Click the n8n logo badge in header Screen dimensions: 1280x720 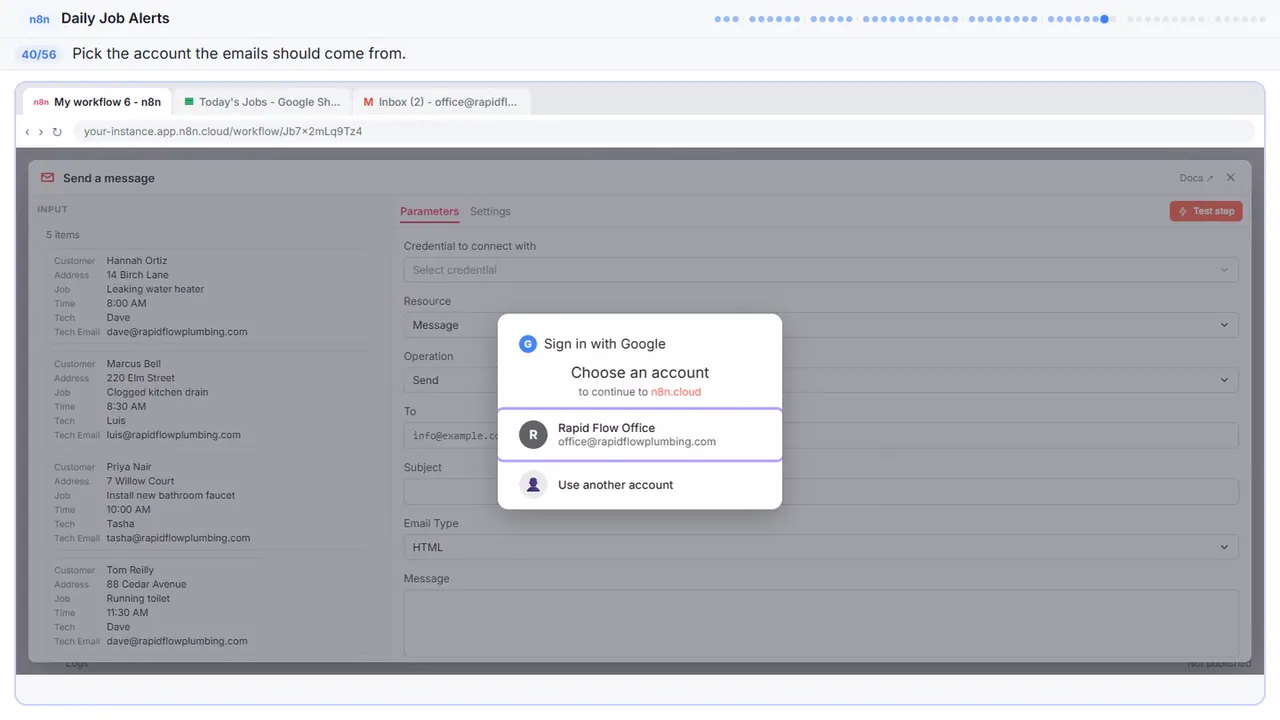[x=40, y=19]
